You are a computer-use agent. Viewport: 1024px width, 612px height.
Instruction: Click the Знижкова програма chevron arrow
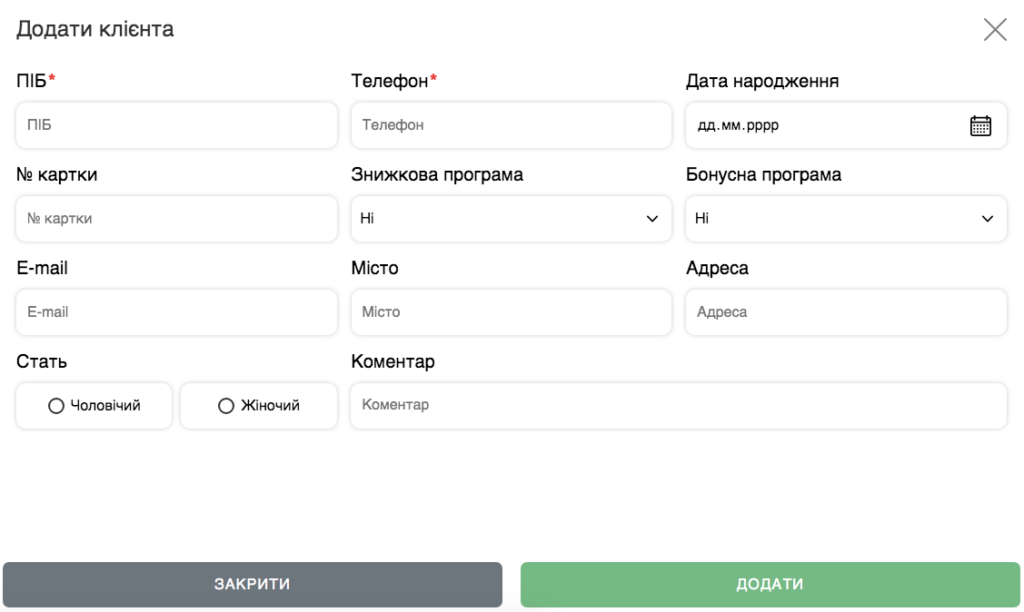pos(652,219)
